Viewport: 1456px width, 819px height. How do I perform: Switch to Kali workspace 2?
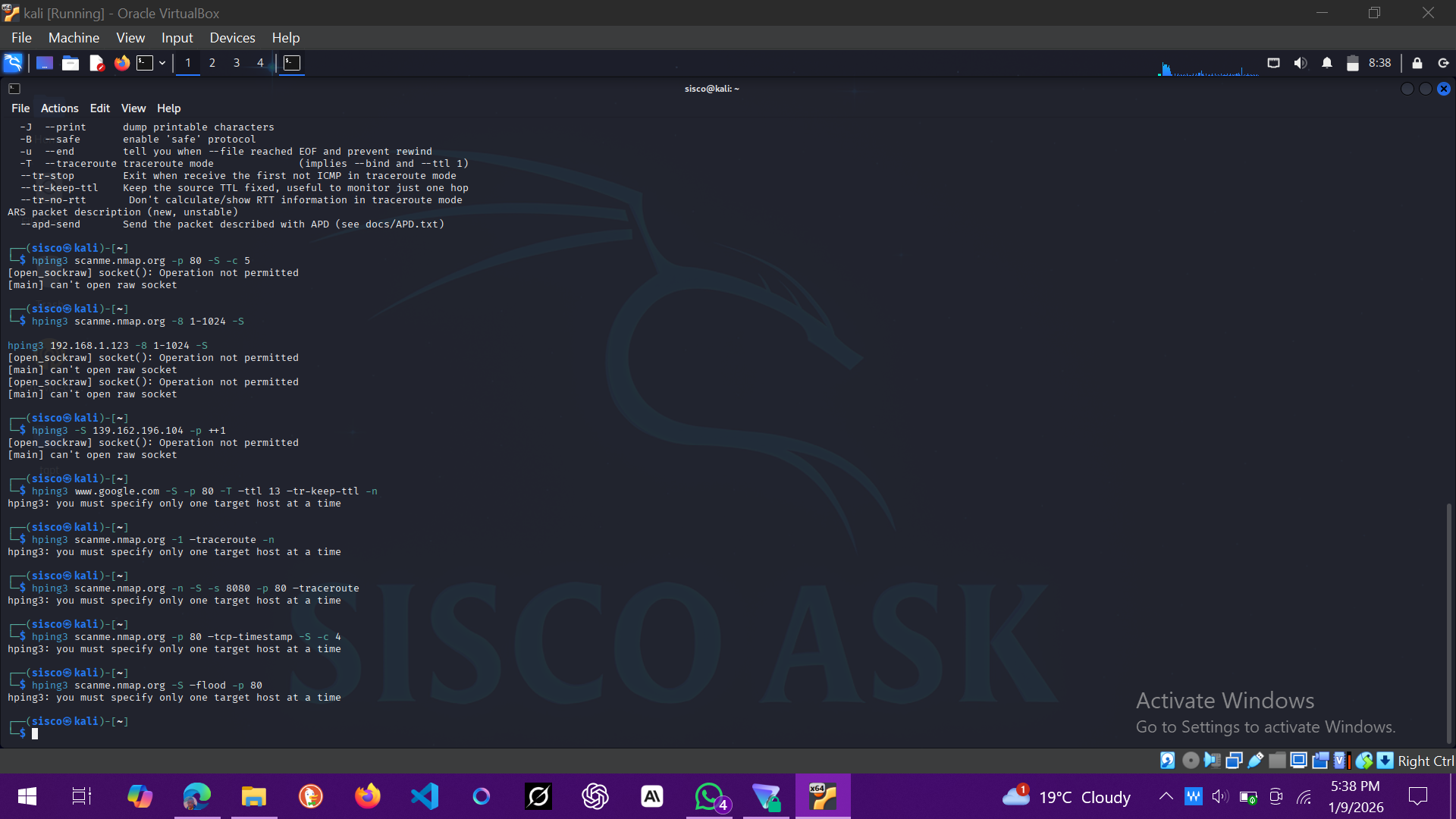pos(212,63)
